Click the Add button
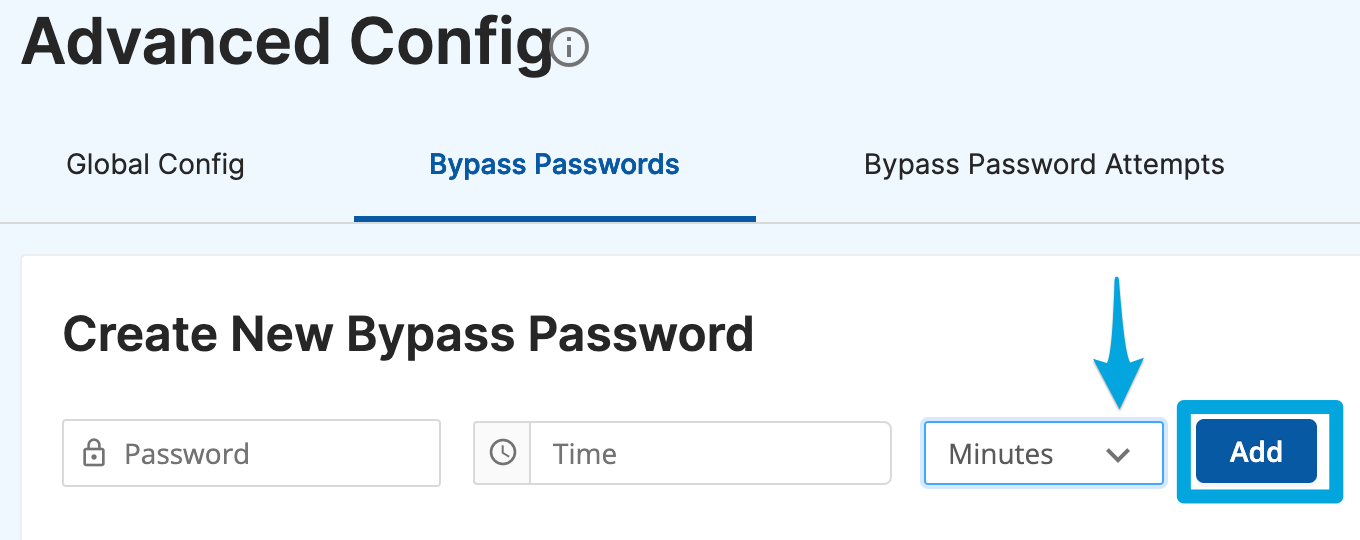This screenshot has width=1360, height=540. [1256, 452]
